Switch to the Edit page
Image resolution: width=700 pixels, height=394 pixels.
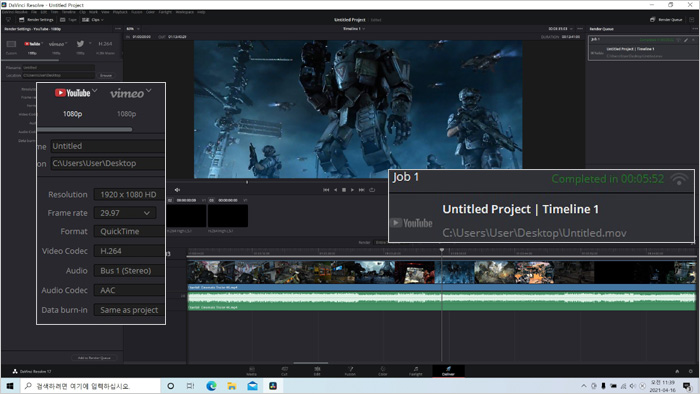317,371
